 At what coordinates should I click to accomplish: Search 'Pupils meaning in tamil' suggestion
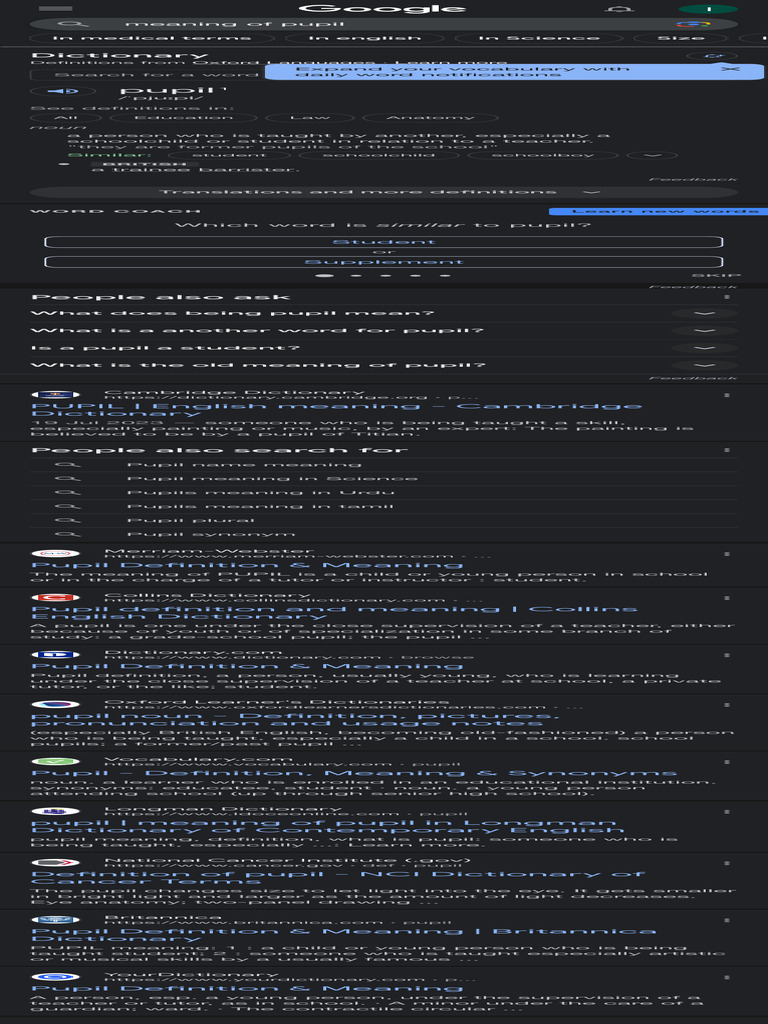[384, 506]
